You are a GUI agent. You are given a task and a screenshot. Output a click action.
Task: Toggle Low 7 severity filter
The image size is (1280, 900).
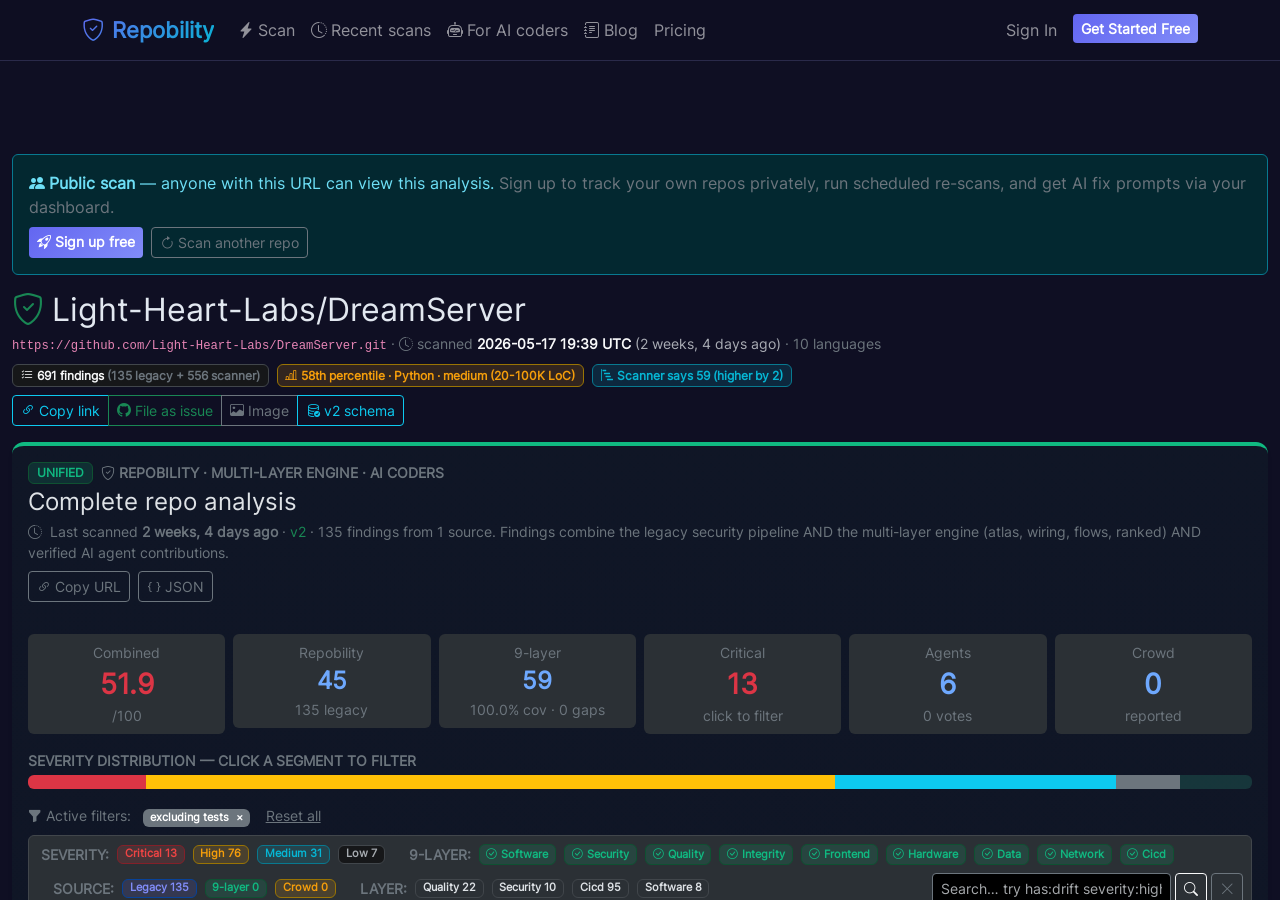361,854
